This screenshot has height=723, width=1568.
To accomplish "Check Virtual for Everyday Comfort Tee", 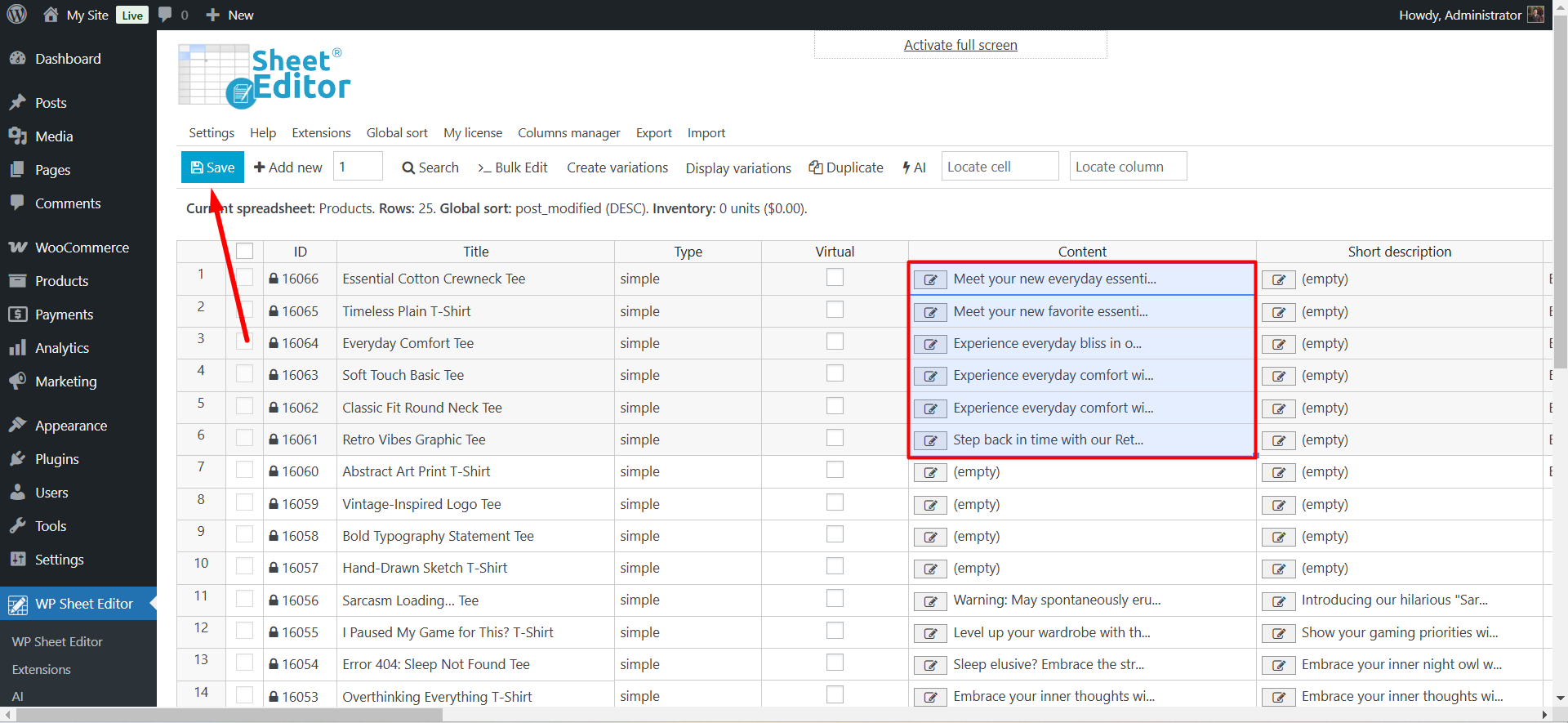I will (835, 341).
